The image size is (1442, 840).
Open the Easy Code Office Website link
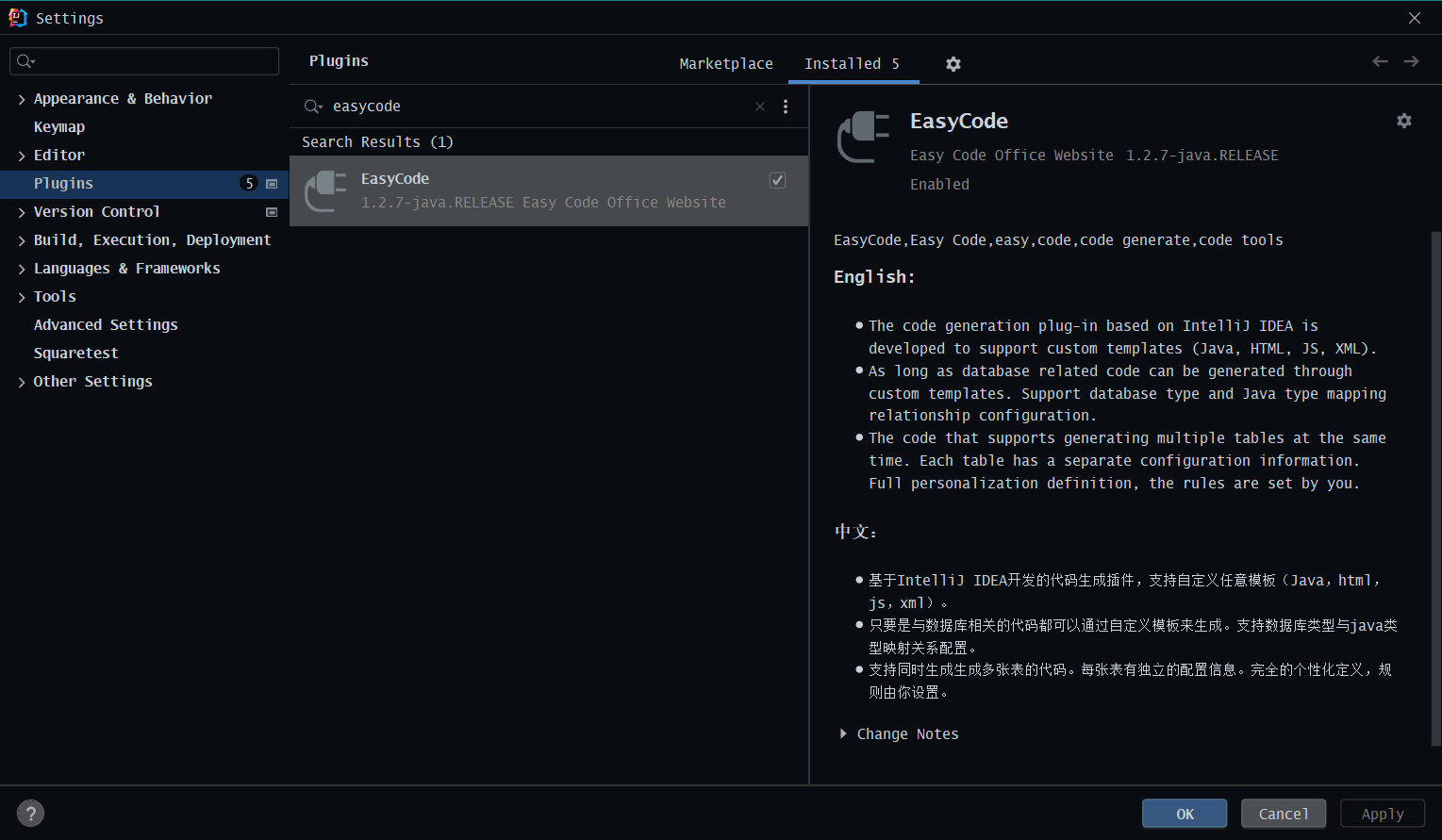1012,156
